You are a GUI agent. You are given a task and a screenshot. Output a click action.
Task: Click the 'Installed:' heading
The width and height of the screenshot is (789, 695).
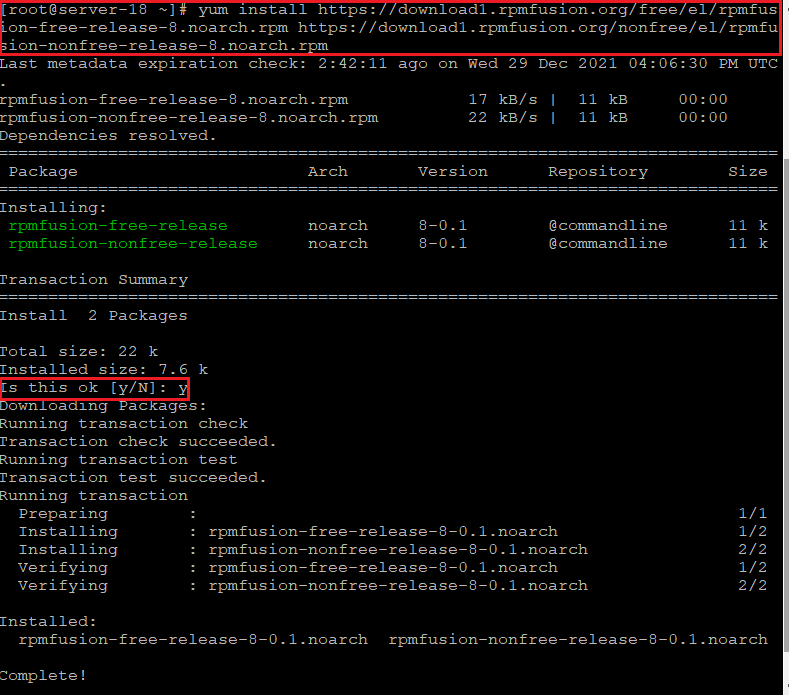(x=48, y=622)
